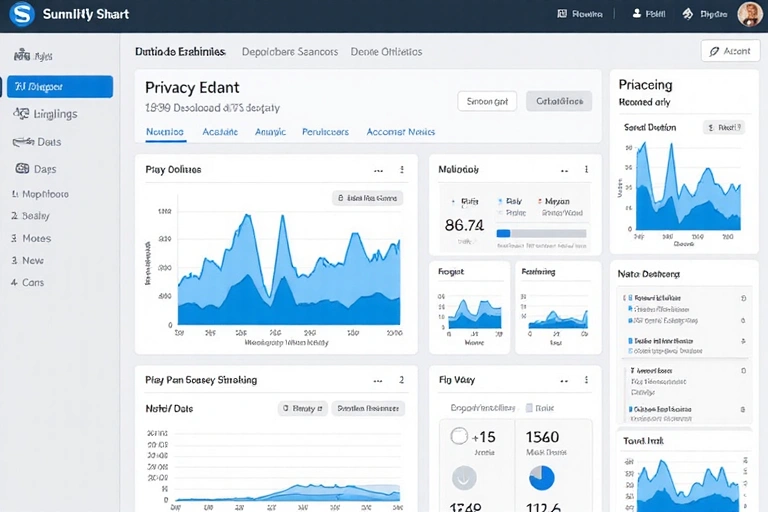This screenshot has height=512, width=768.
Task: Expand the first group in Nato Deaiceng panel
Action: tap(624, 298)
